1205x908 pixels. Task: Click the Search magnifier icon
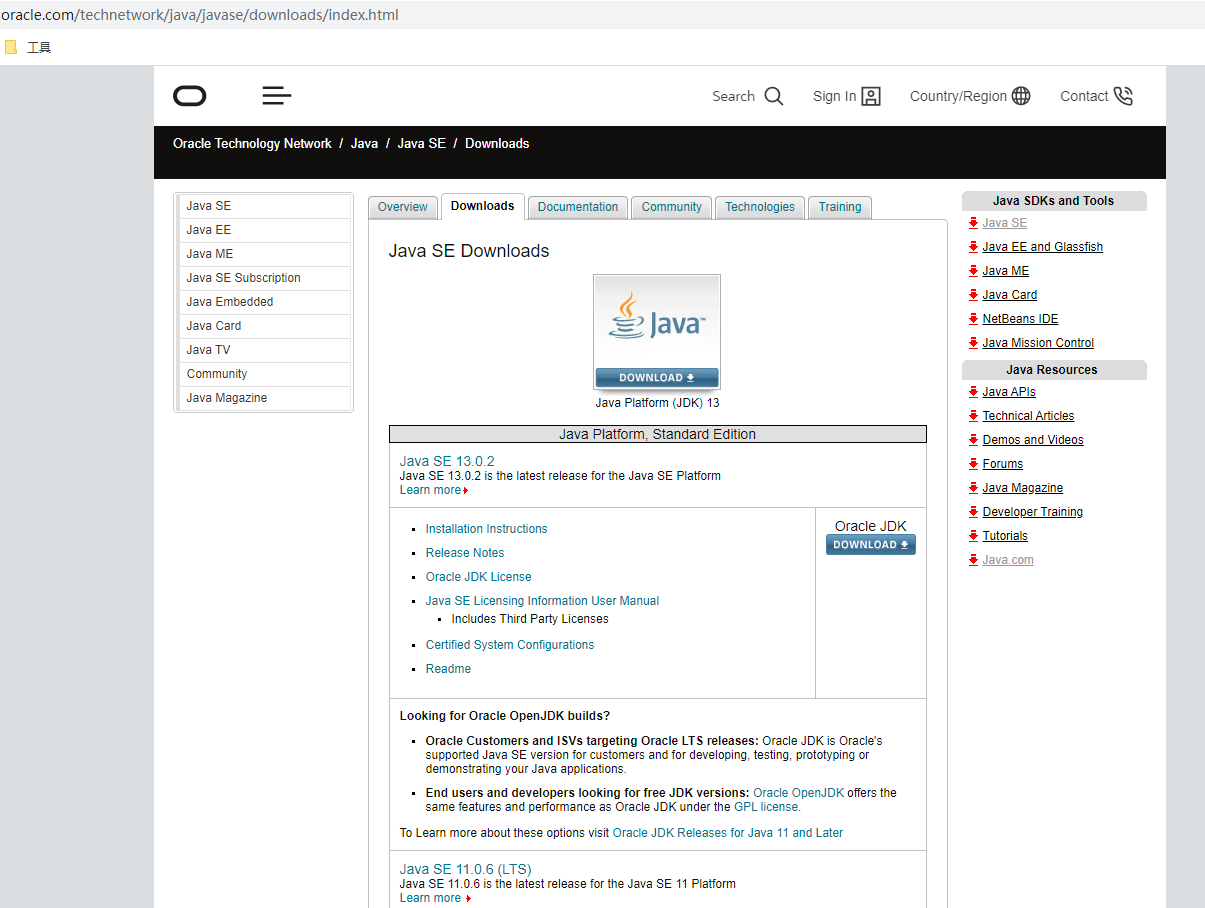(774, 96)
